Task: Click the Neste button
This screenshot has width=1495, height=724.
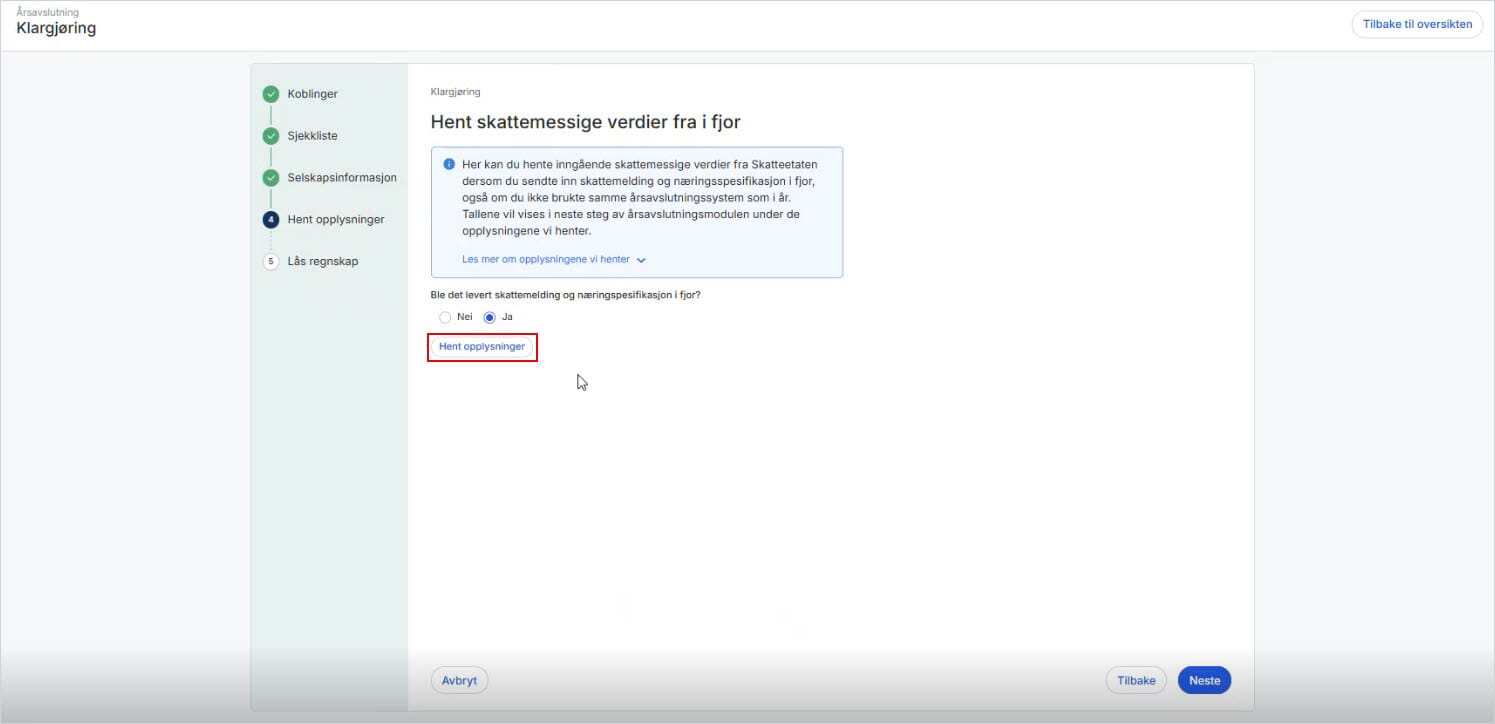Action: (x=1204, y=680)
